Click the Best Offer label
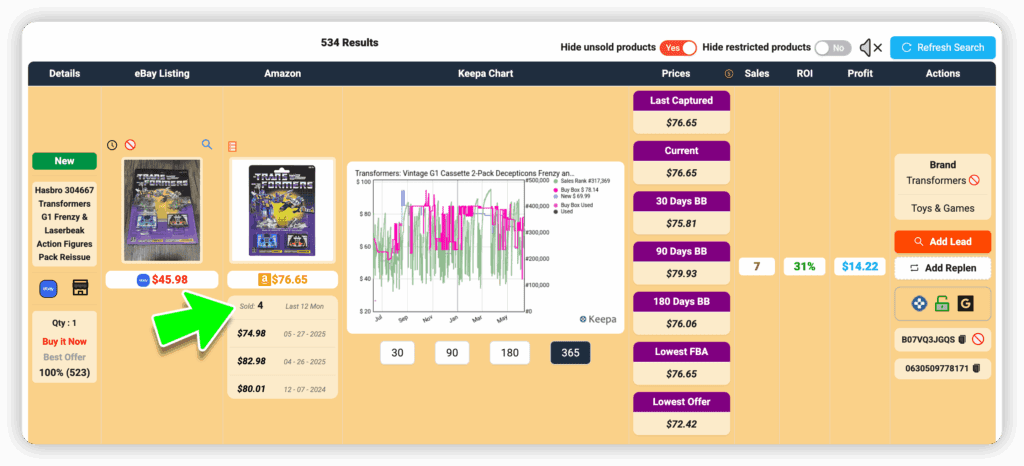 [65, 357]
